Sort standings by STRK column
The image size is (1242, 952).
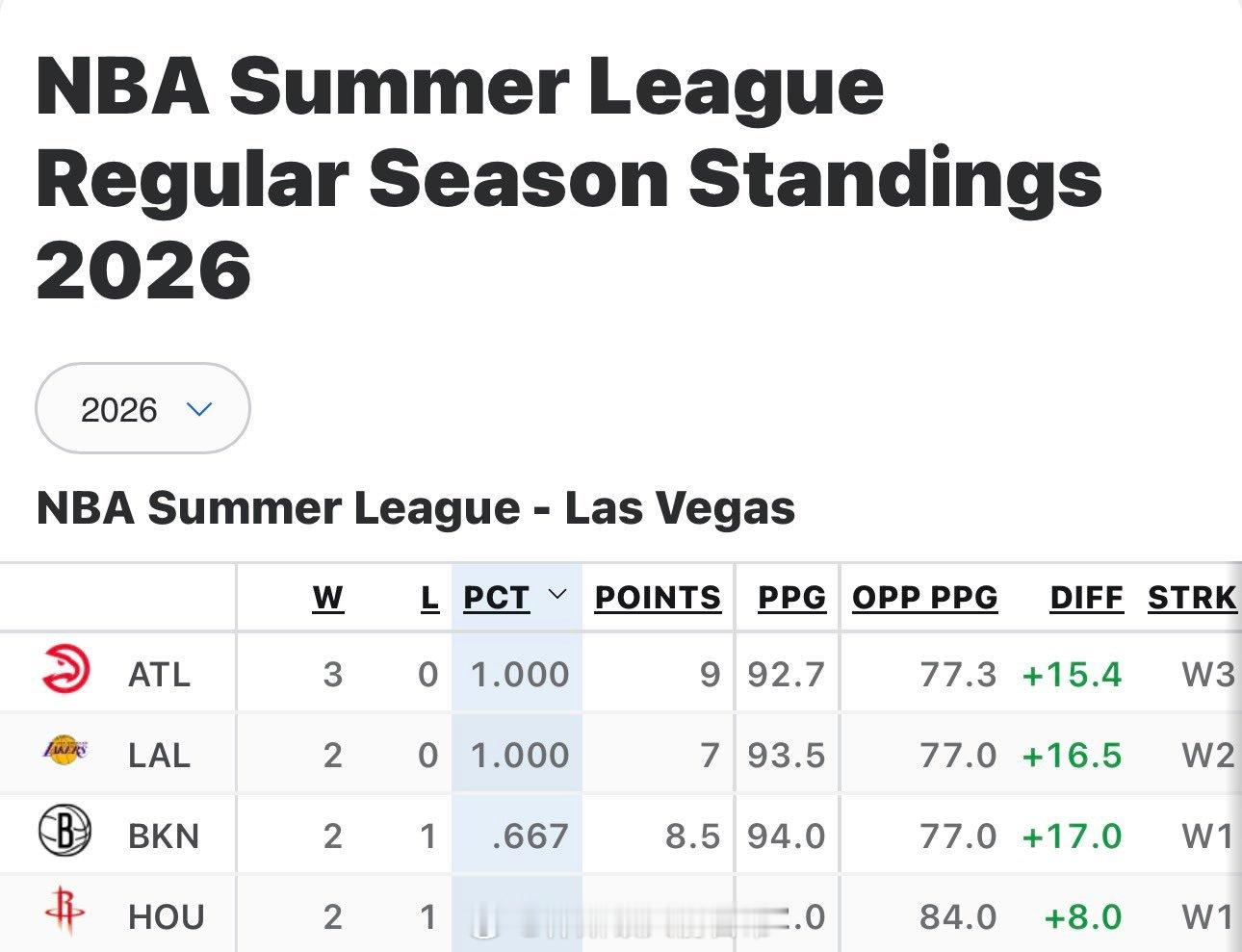(x=1192, y=598)
